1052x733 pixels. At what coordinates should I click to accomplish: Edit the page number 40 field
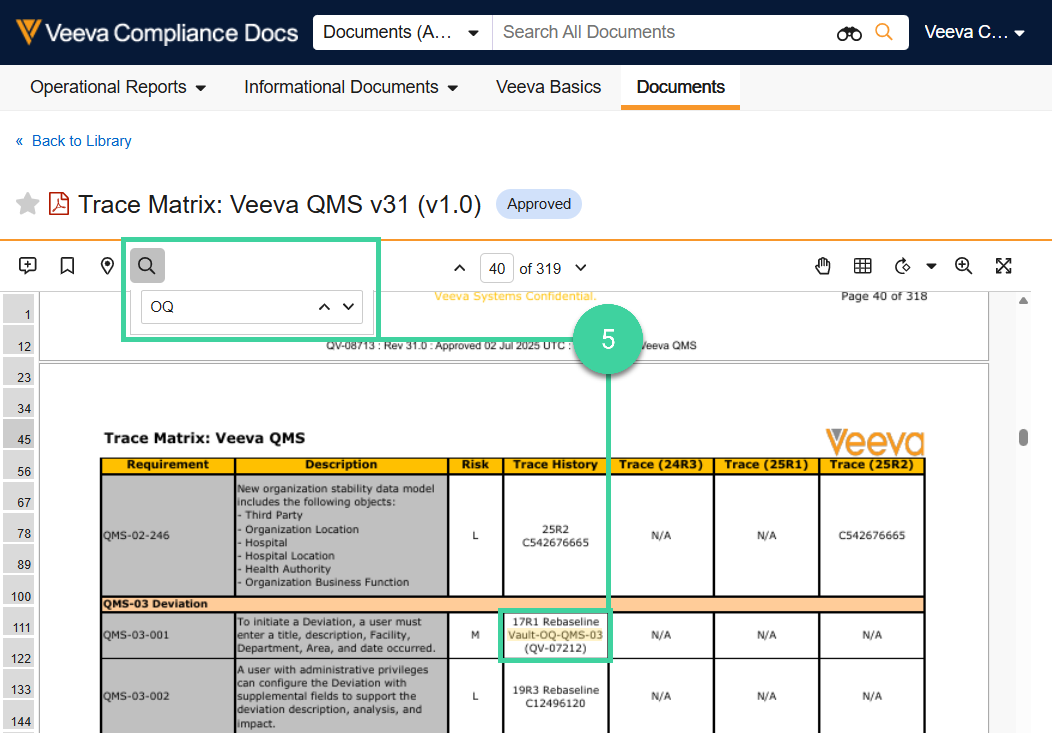[497, 268]
